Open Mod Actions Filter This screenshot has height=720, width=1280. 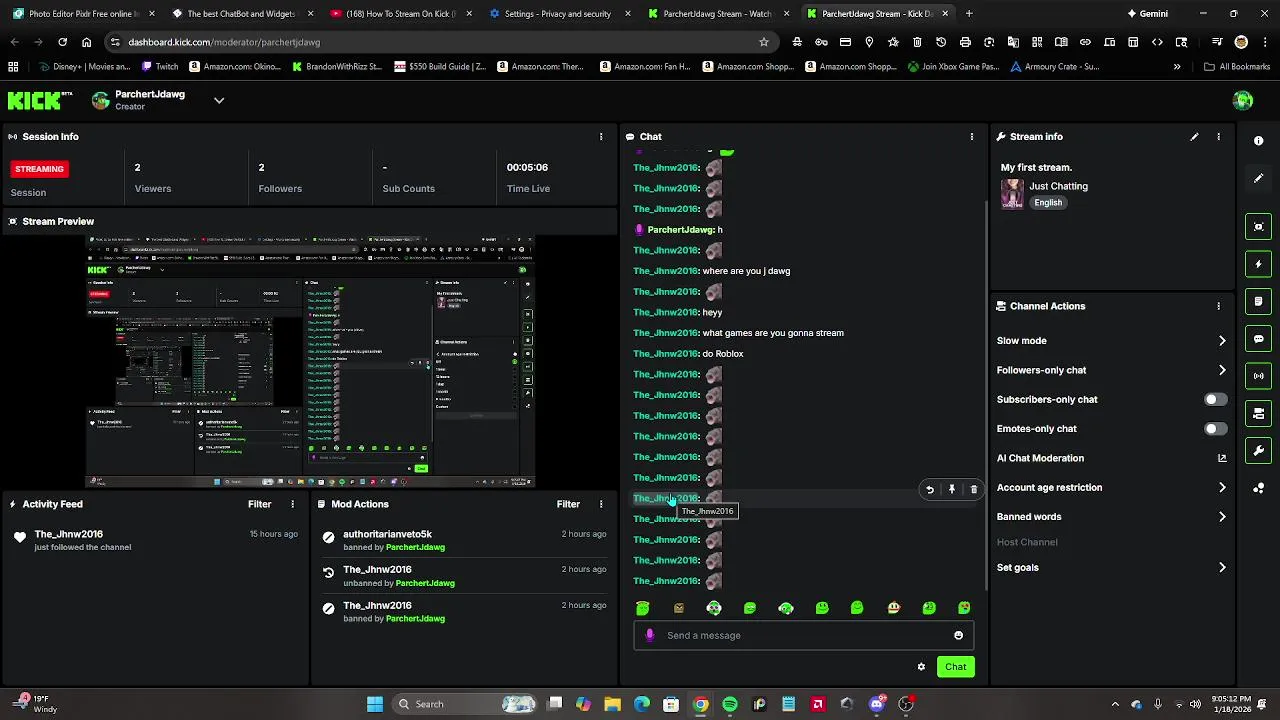click(568, 504)
